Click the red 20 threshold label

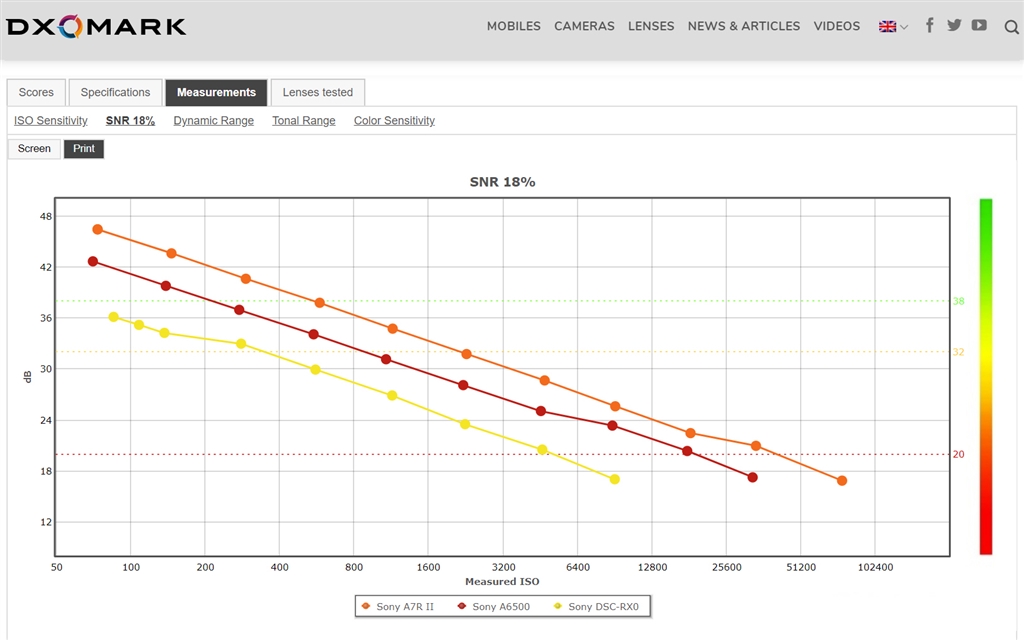tap(958, 455)
